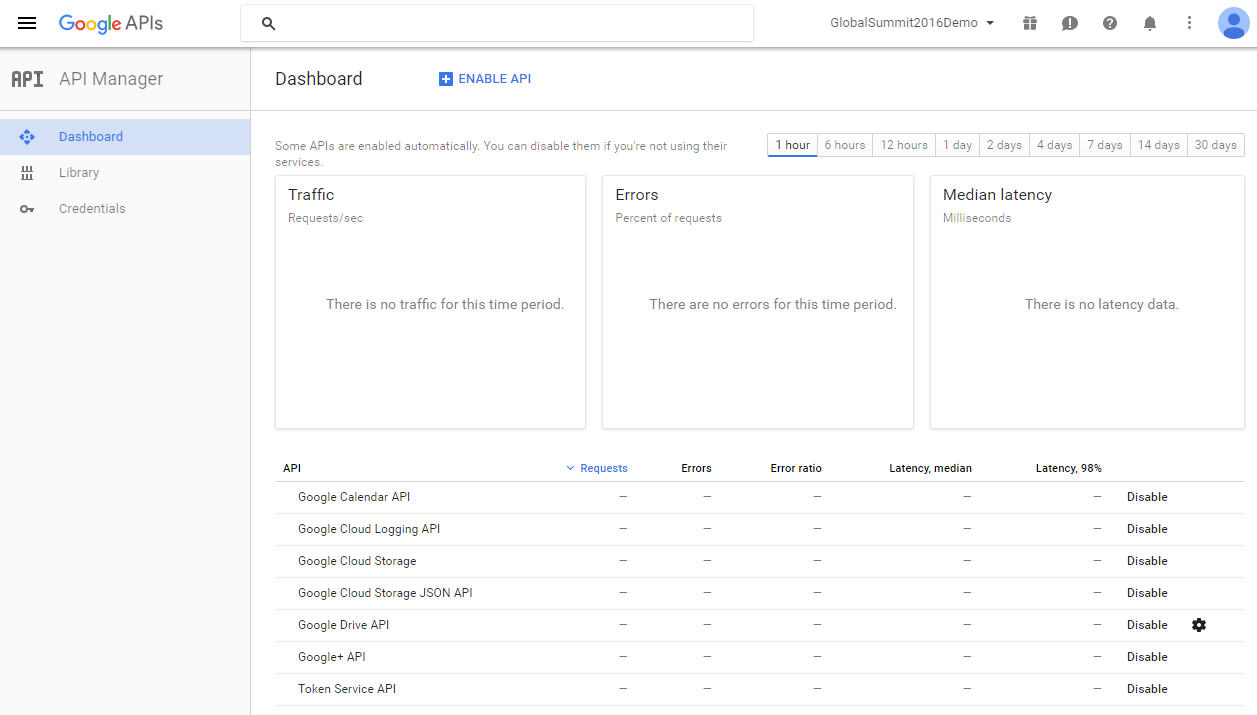Switch time range to 1 day
The image size is (1257, 715).
(957, 145)
